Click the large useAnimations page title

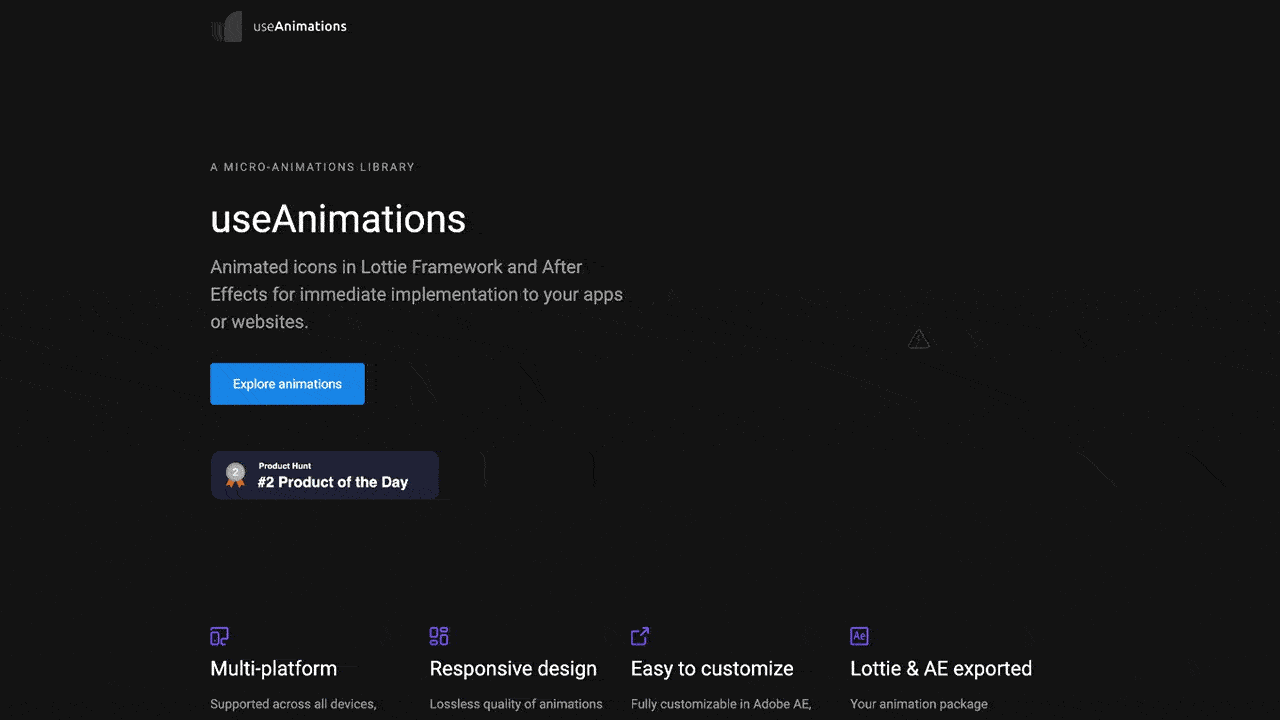pos(338,219)
